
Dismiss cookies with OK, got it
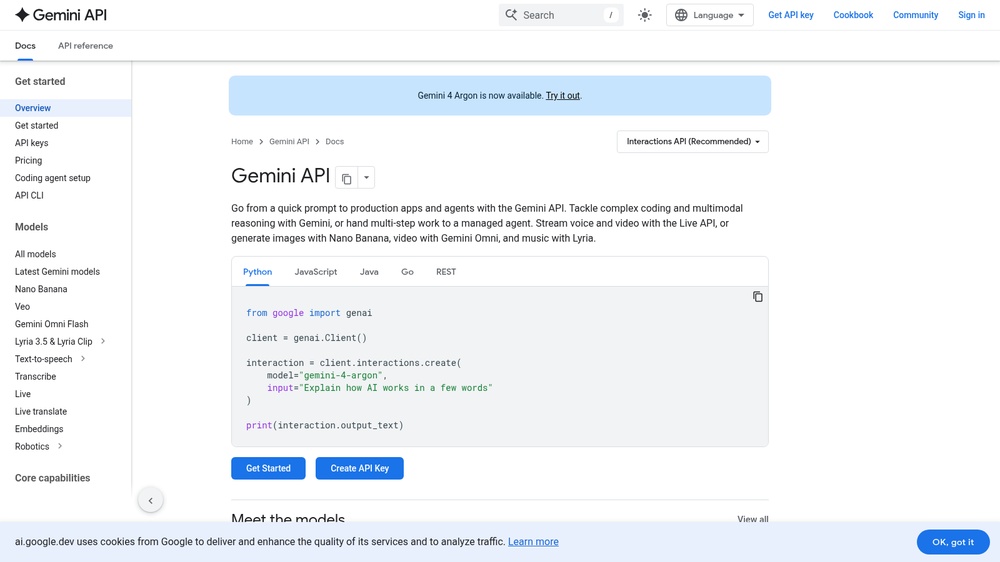point(953,542)
